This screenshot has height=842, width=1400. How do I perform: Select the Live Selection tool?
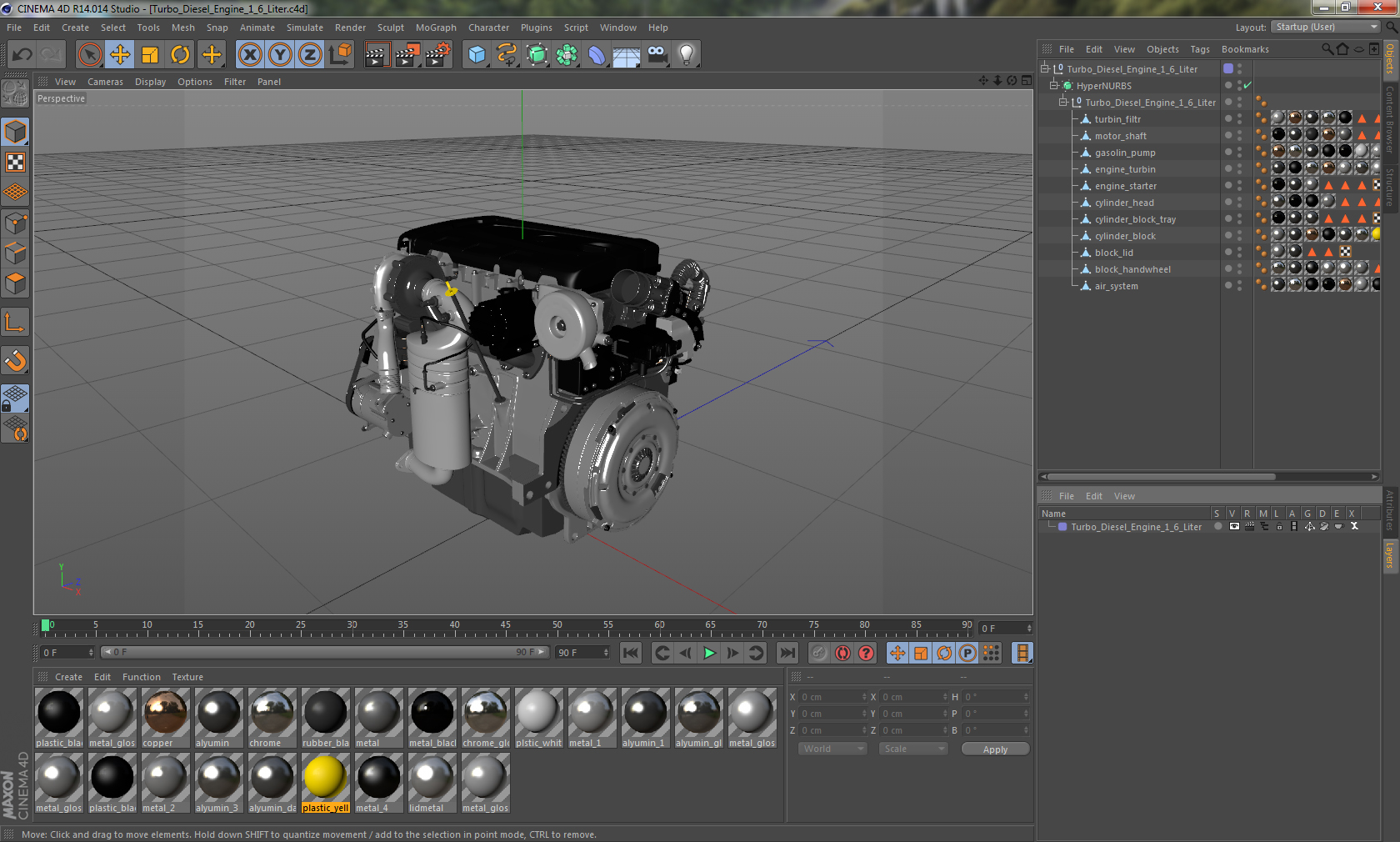(x=89, y=55)
